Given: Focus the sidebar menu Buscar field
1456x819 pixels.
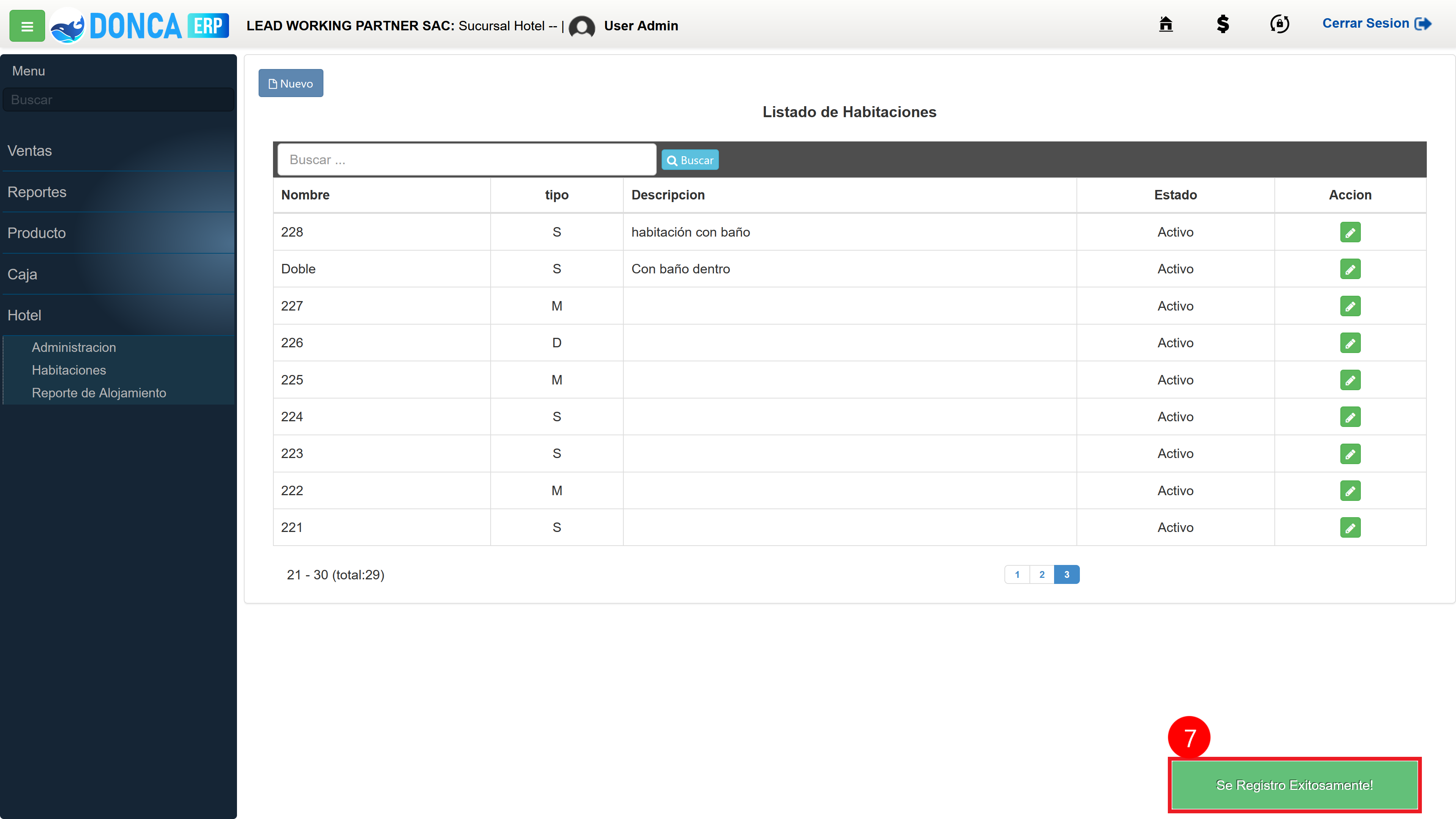Looking at the screenshot, I should point(119,99).
